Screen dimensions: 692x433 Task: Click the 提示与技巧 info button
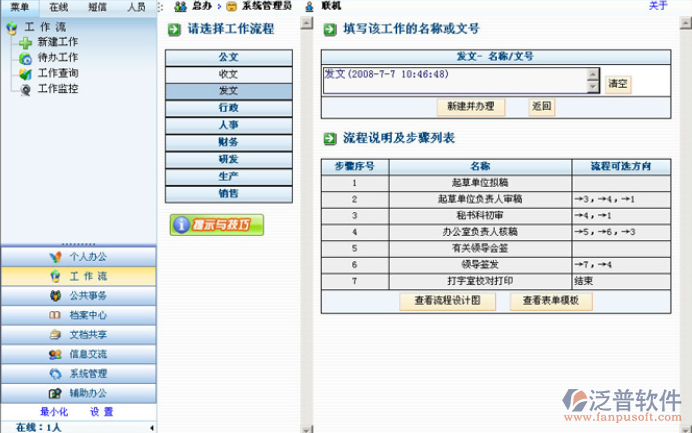tap(217, 225)
